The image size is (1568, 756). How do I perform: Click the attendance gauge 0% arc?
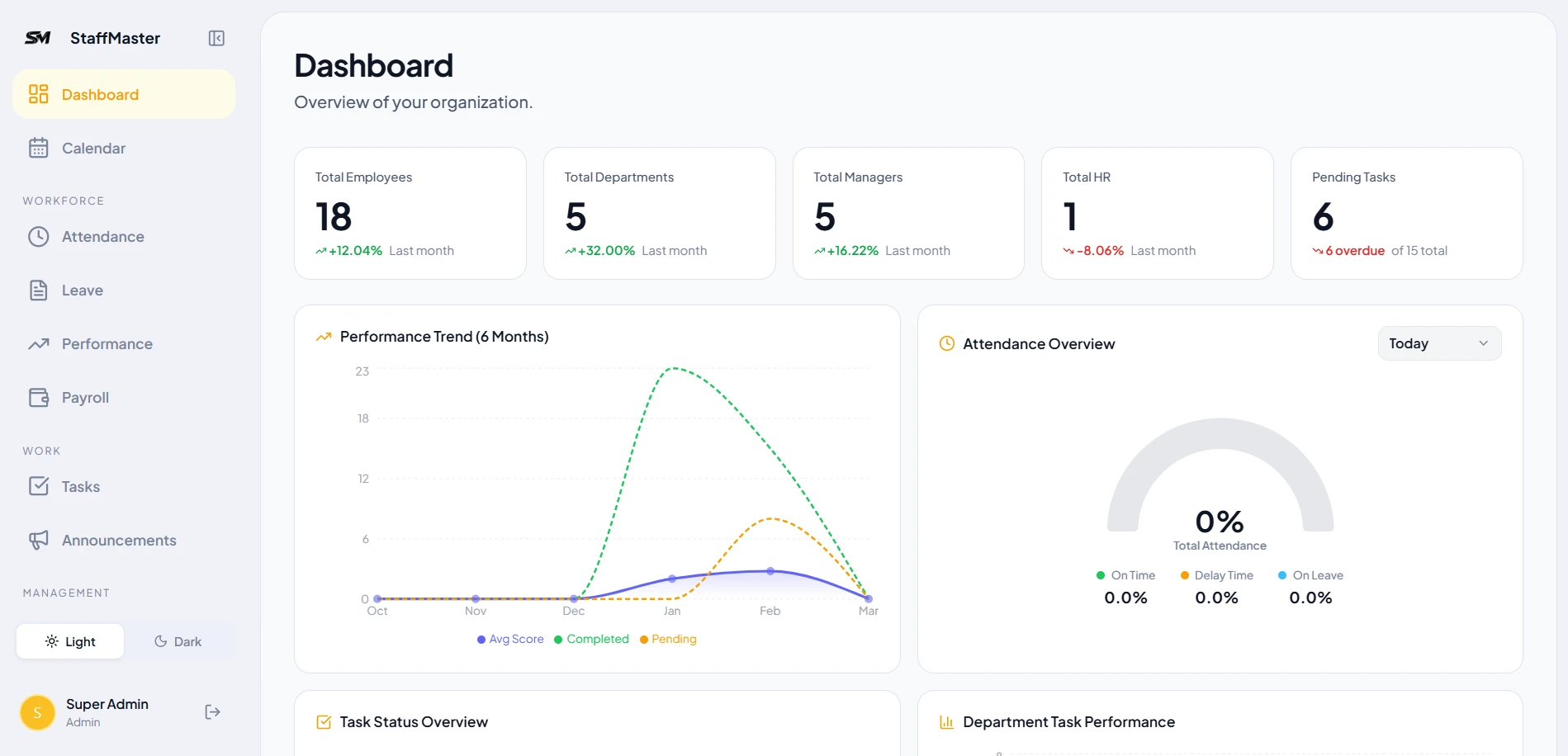1220,433
